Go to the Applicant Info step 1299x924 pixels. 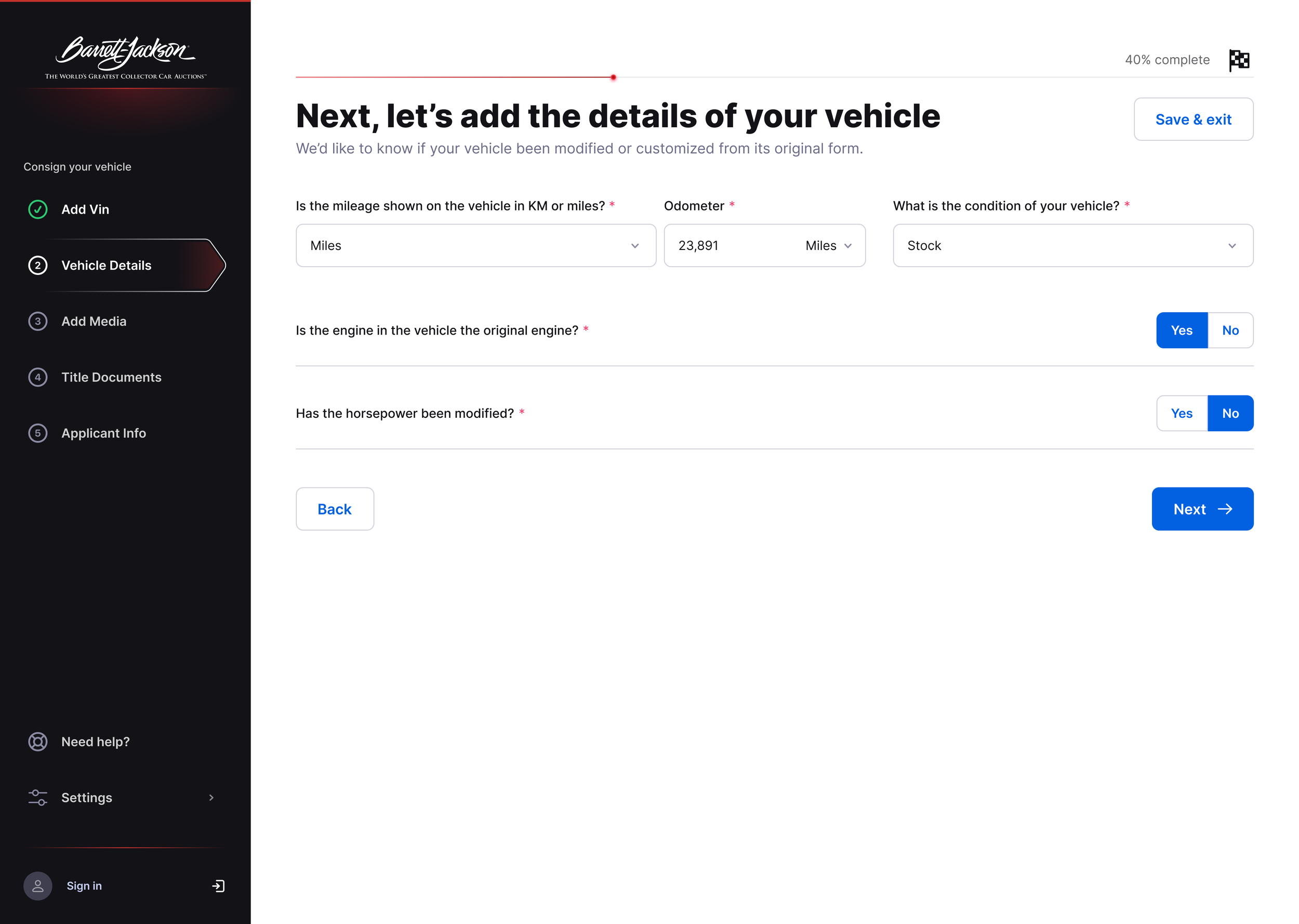(x=103, y=433)
